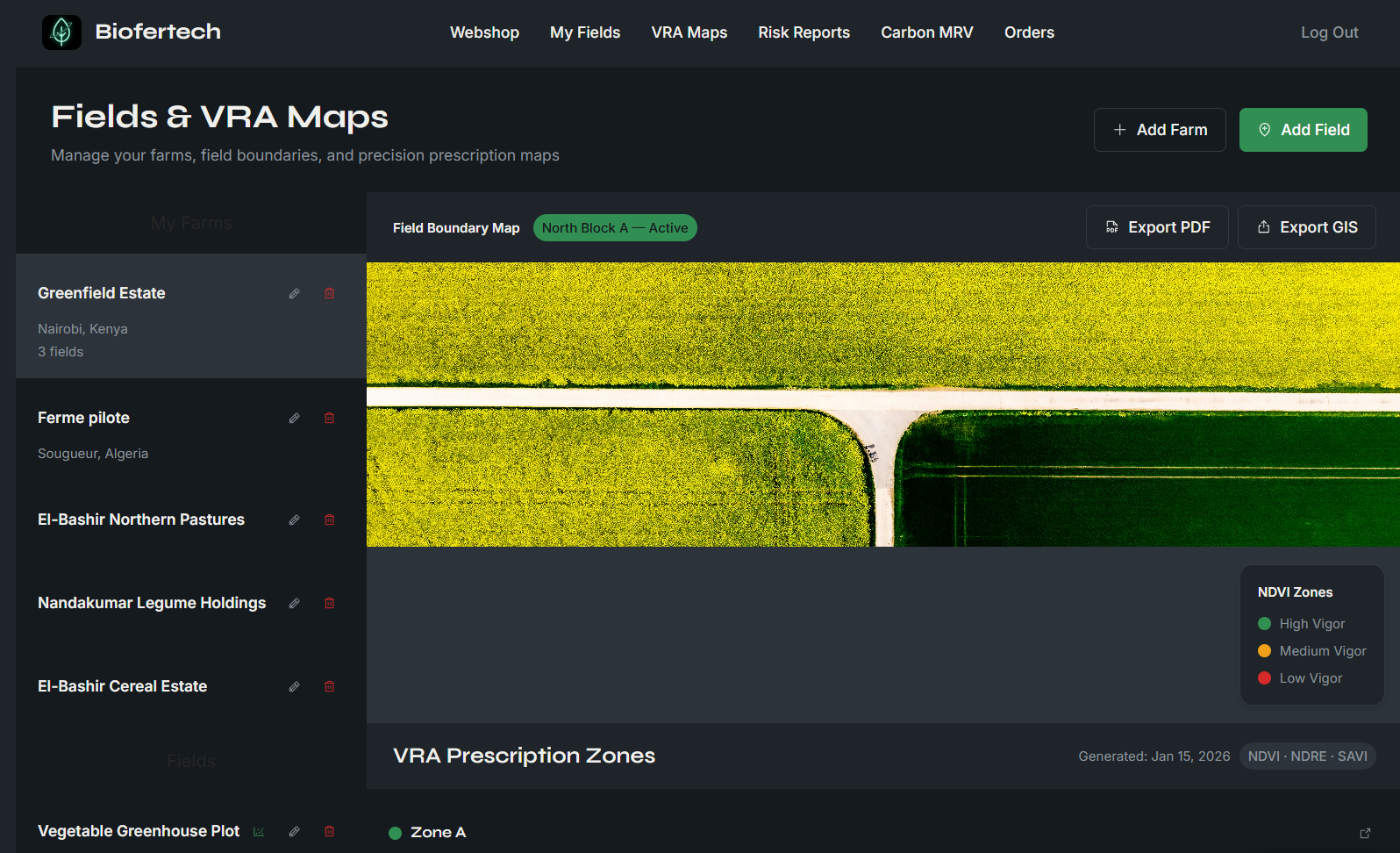Image resolution: width=1400 pixels, height=853 pixels.
Task: Delete El-Bashir Northern Pastures farm
Action: (x=330, y=520)
